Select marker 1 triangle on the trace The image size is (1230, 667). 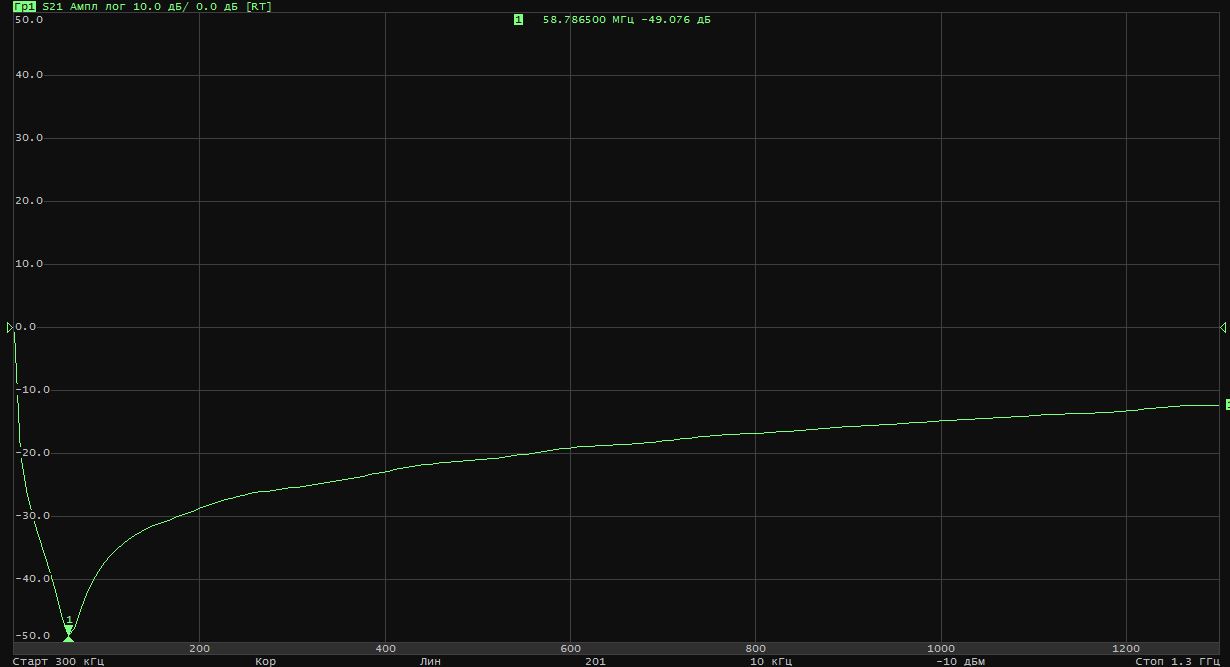pos(69,632)
